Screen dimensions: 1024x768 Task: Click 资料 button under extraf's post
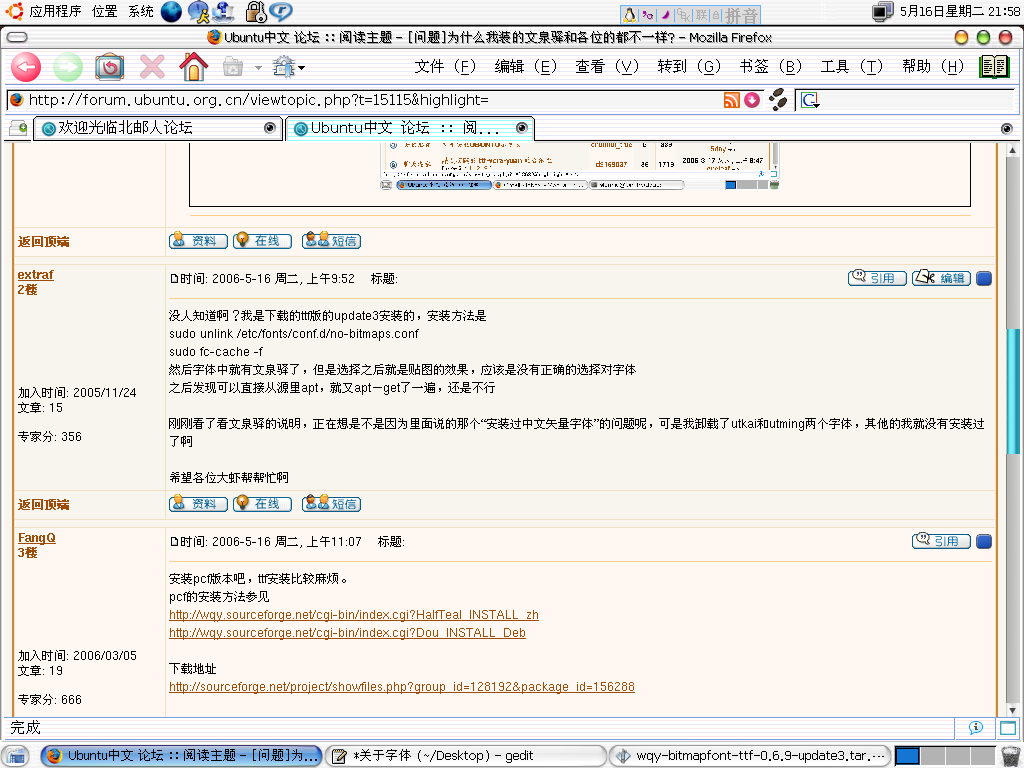pos(198,504)
